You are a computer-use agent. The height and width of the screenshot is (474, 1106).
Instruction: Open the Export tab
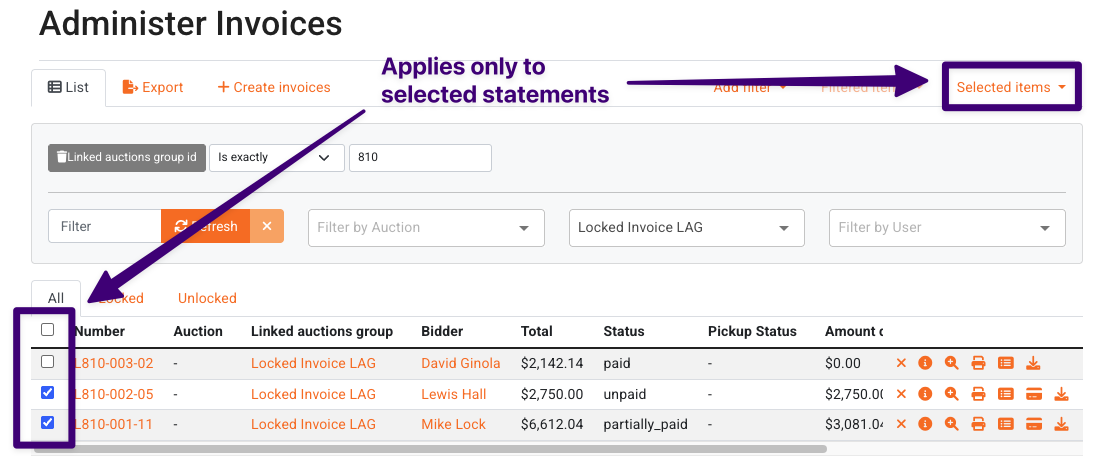(152, 87)
